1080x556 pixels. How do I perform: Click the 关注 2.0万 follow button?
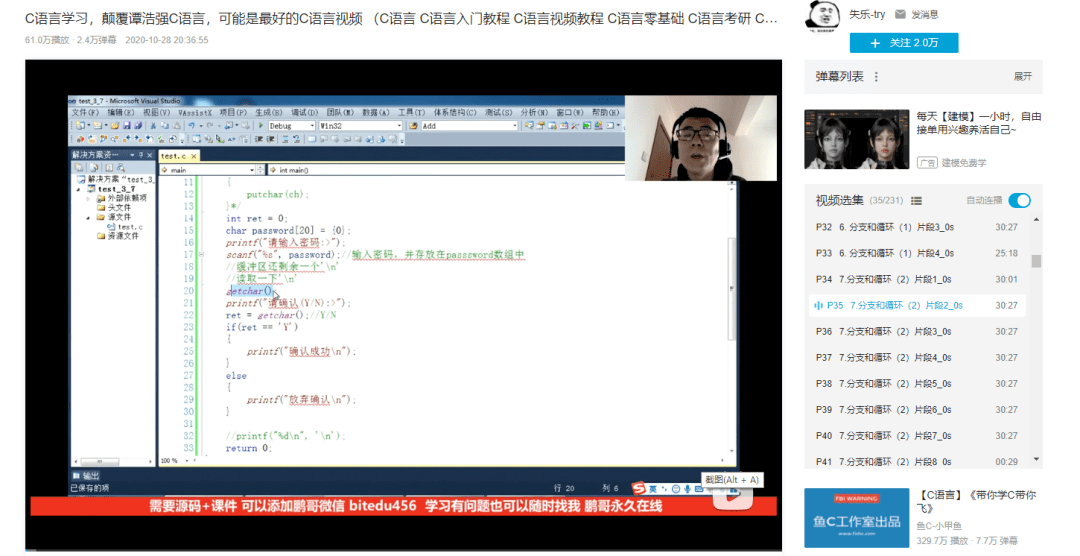(904, 43)
